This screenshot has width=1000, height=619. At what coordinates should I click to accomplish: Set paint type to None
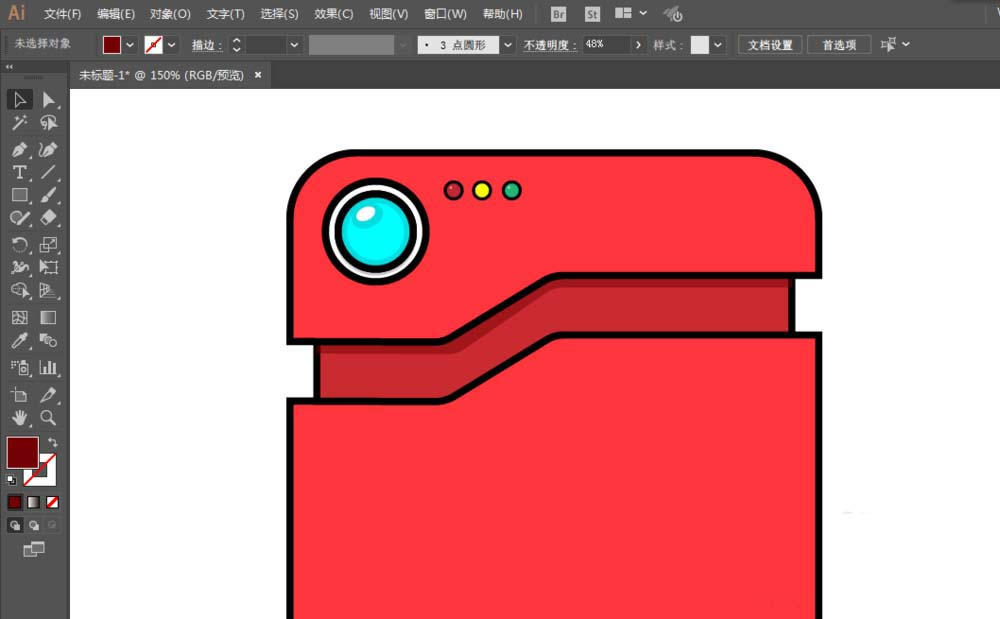coord(52,502)
